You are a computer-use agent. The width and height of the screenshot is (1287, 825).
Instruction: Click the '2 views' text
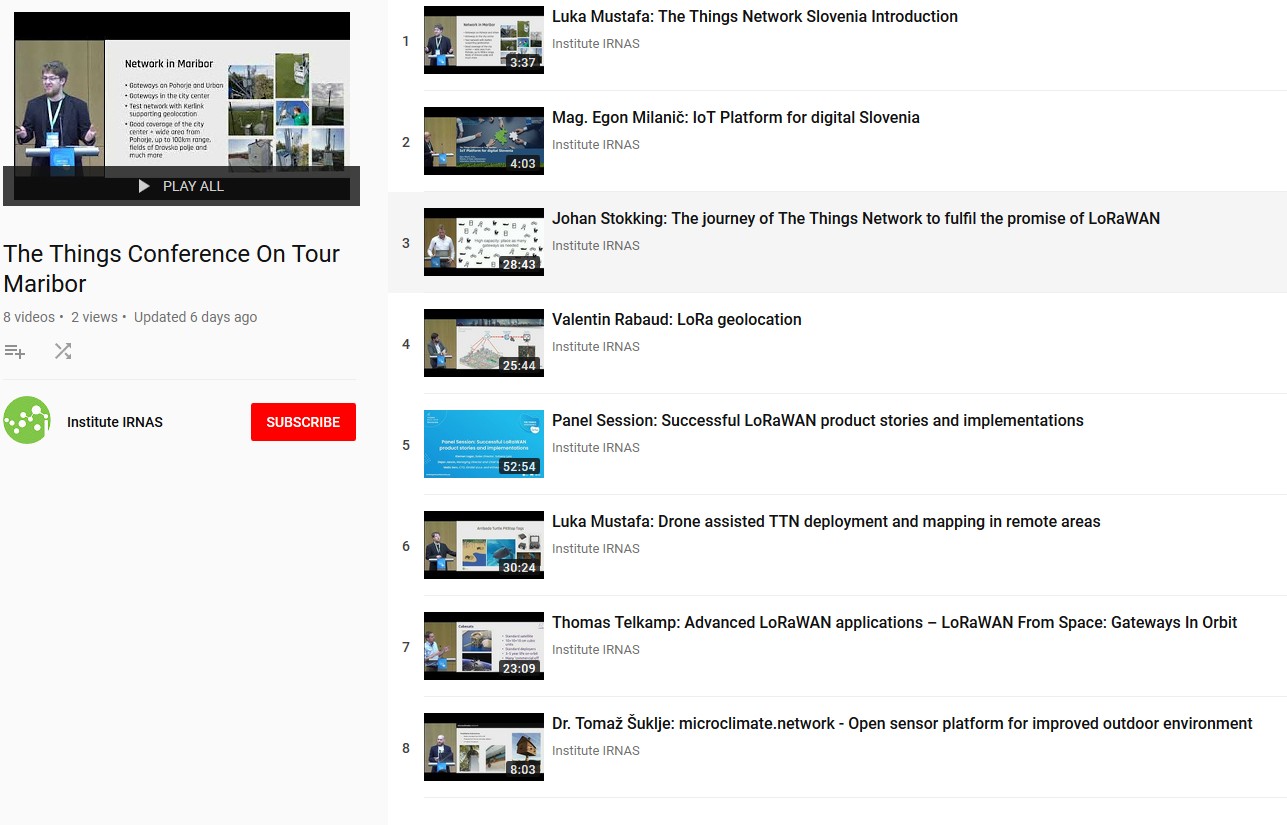point(94,317)
